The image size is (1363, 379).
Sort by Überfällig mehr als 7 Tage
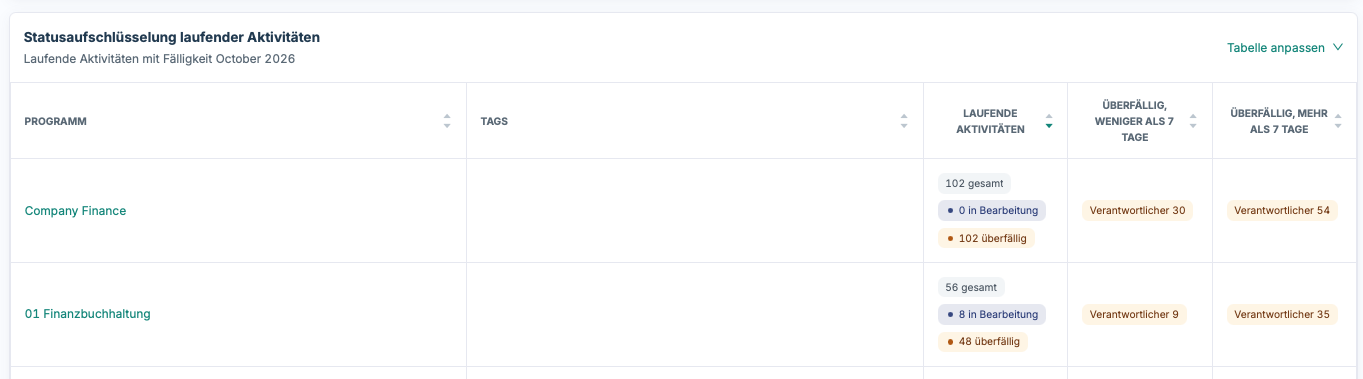click(x=1338, y=121)
